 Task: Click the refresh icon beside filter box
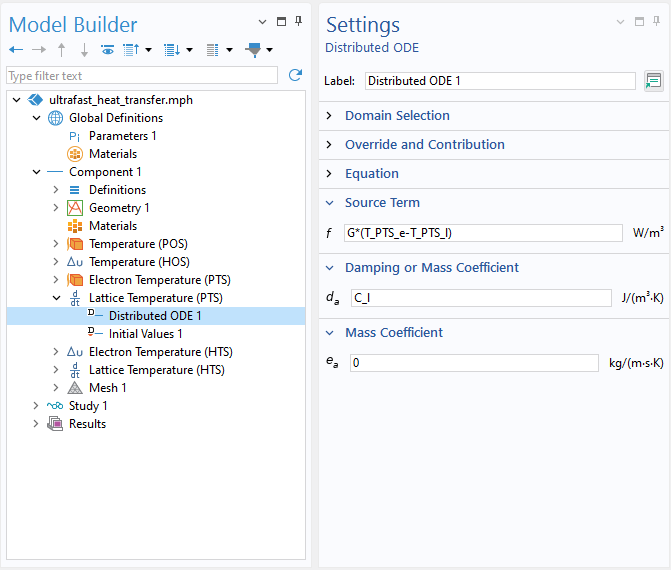[x=295, y=75]
